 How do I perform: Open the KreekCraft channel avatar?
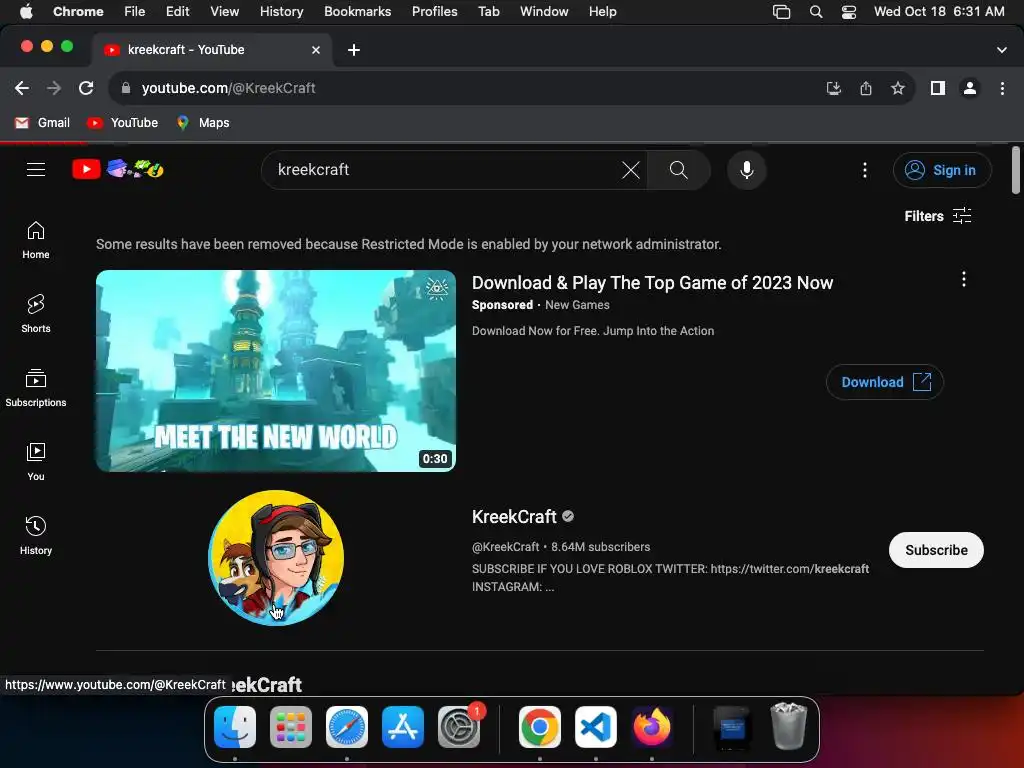point(276,558)
